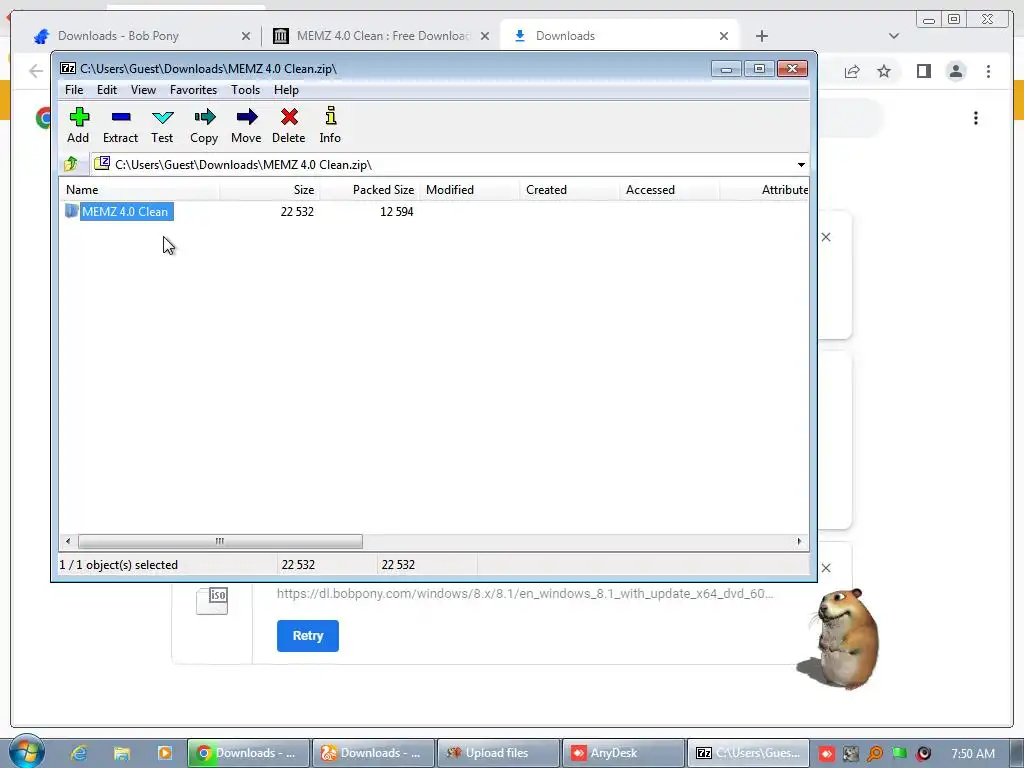Image resolution: width=1024 pixels, height=768 pixels.
Task: Click the AnyDesk icon in system tray
Action: [827, 754]
